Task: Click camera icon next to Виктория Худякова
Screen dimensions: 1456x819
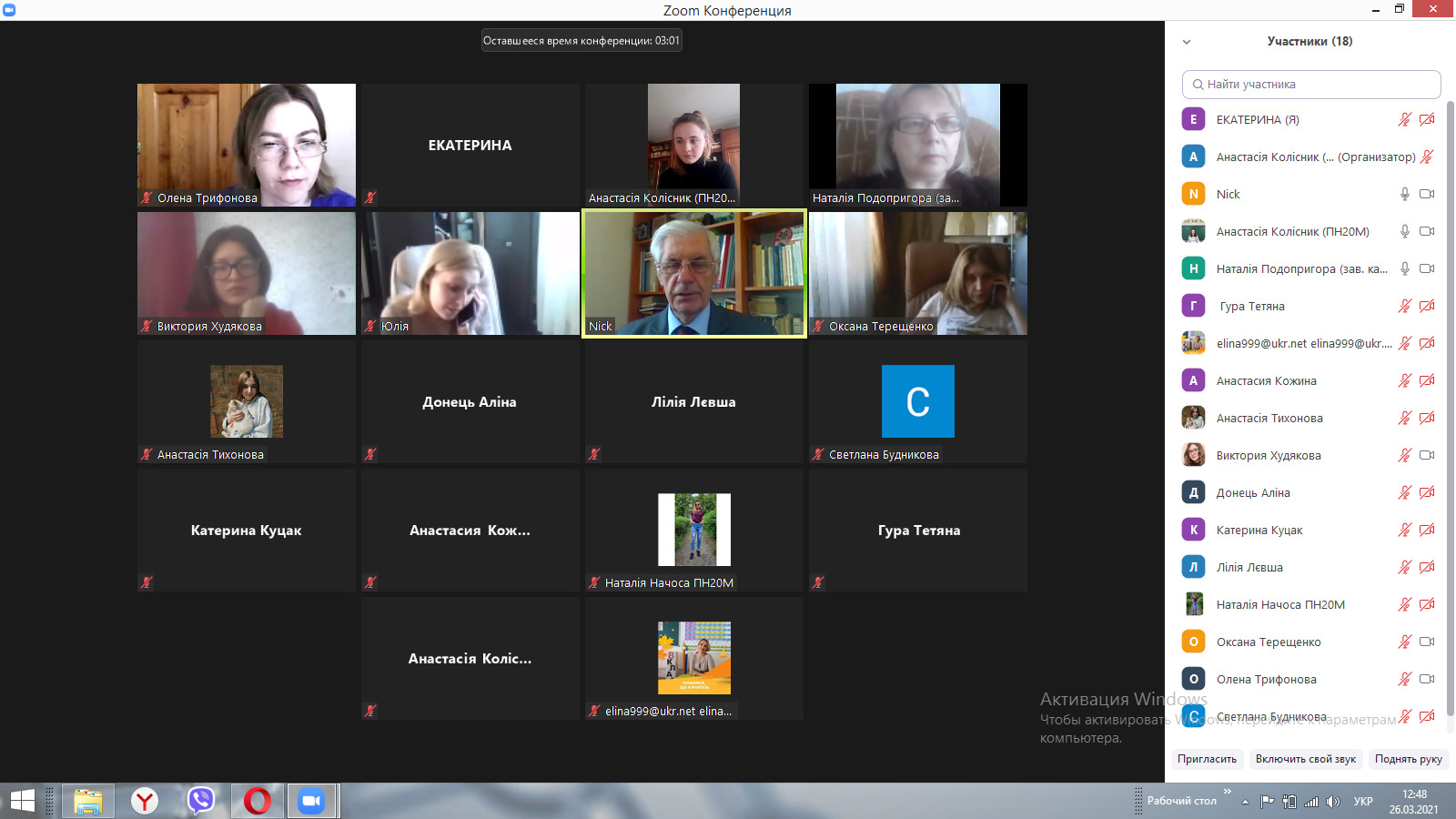Action: 1427,455
